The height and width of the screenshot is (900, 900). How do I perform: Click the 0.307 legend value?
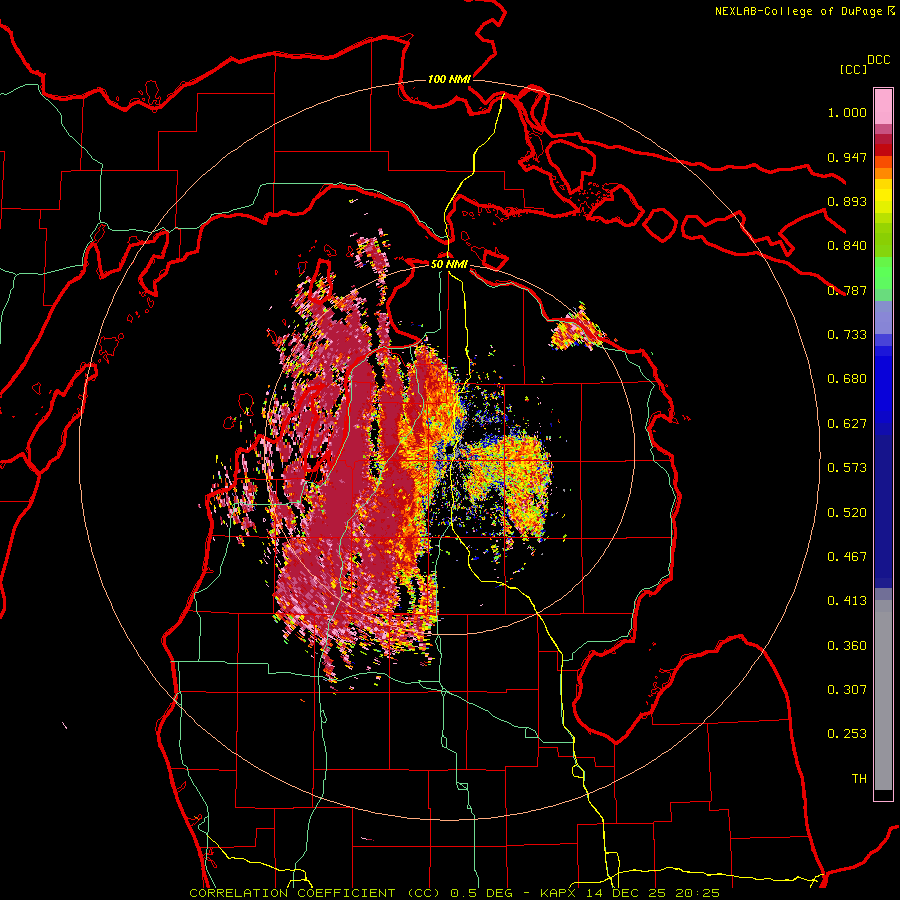point(847,690)
